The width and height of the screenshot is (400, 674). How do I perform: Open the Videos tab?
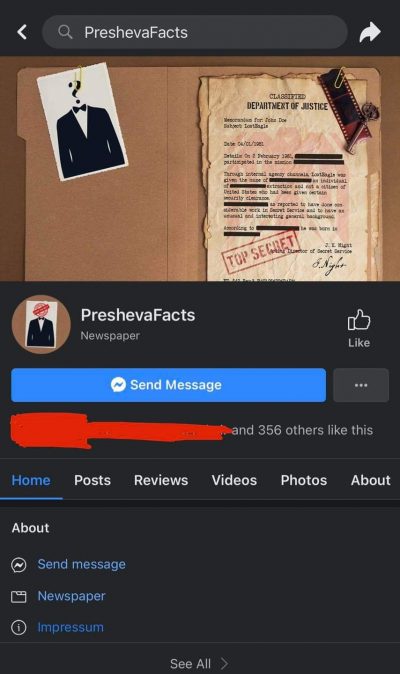pyautogui.click(x=234, y=480)
